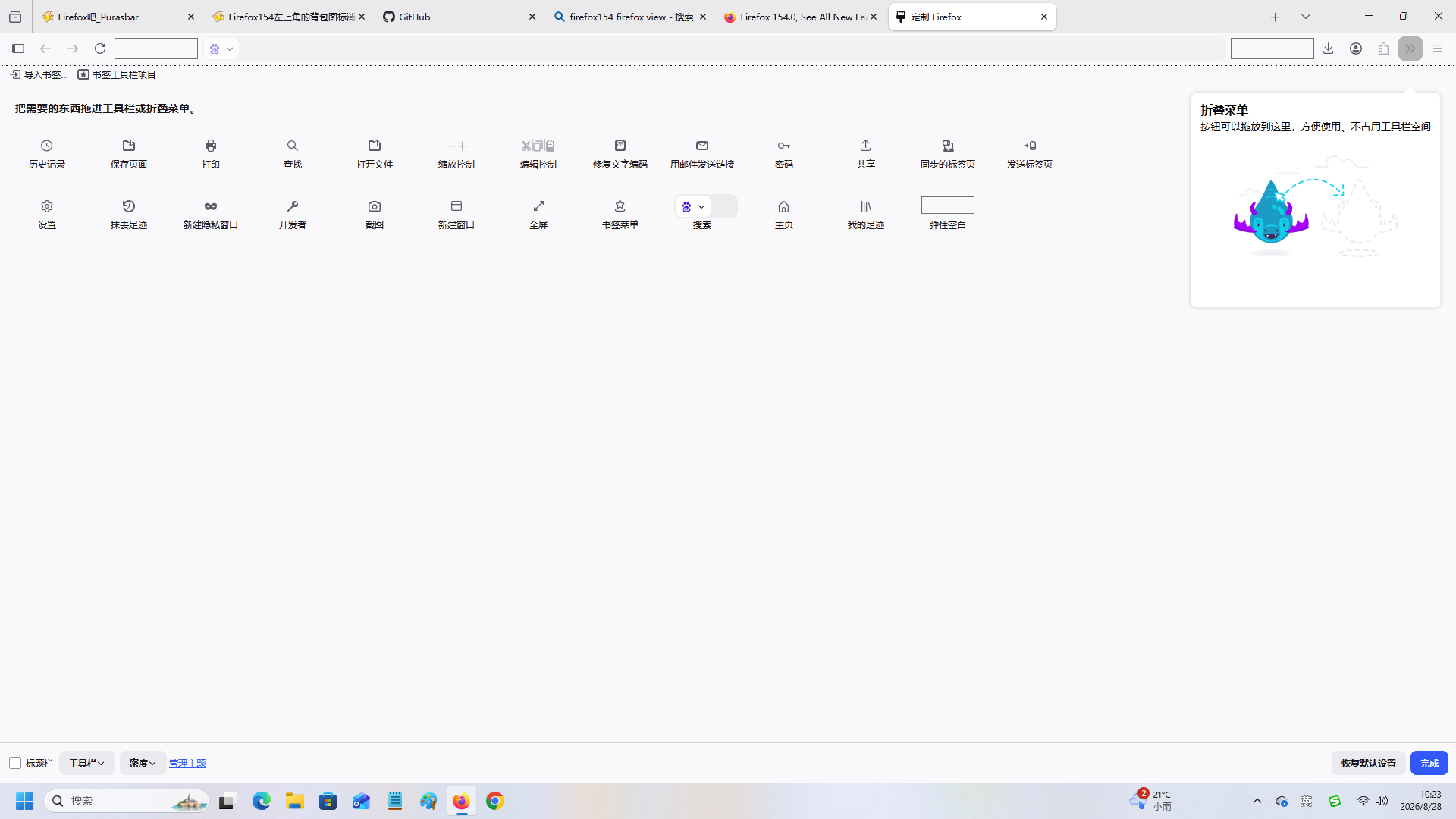This screenshot has width=1456, height=819.
Task: Select the 新建隐私窗口 private window icon
Action: pos(211,206)
